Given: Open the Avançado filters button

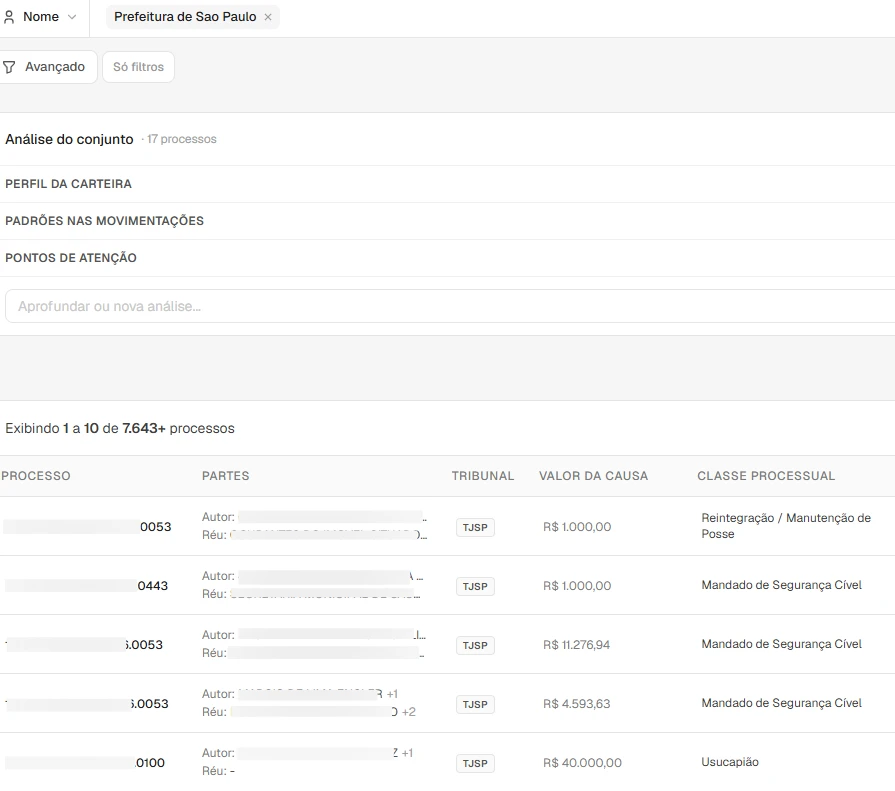Looking at the screenshot, I should (x=47, y=67).
